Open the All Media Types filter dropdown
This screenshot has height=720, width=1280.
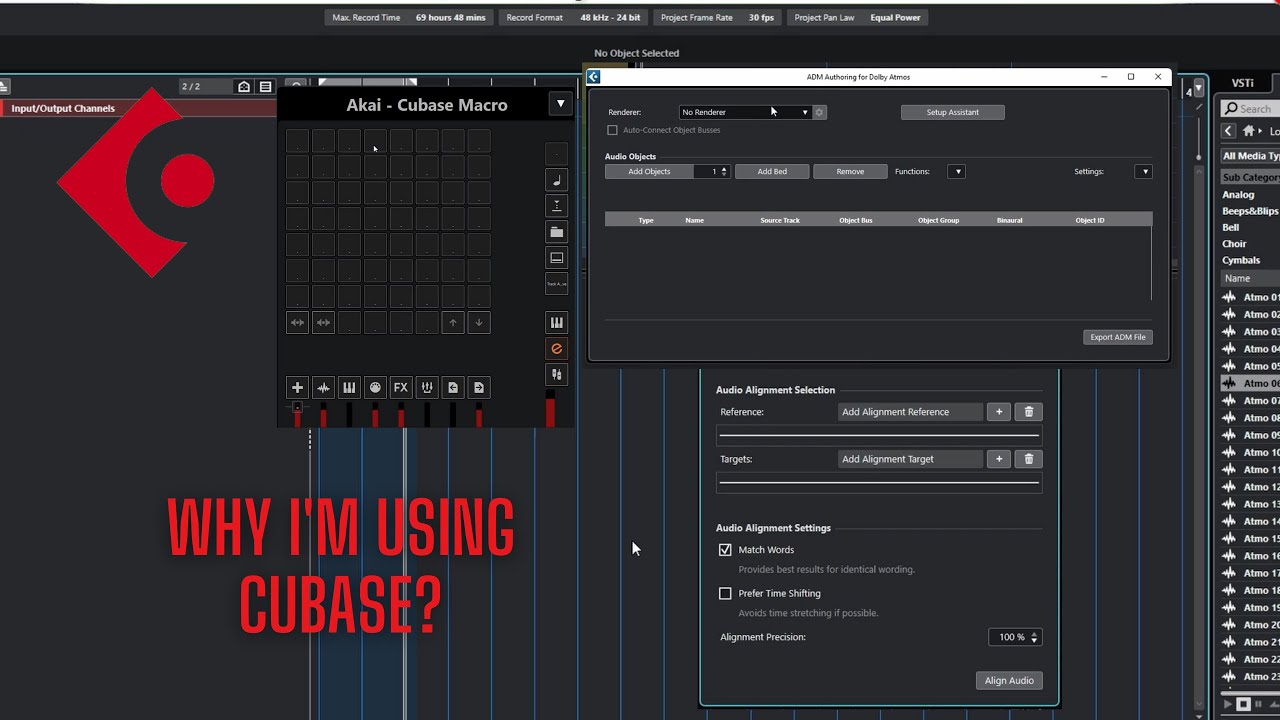click(1250, 156)
